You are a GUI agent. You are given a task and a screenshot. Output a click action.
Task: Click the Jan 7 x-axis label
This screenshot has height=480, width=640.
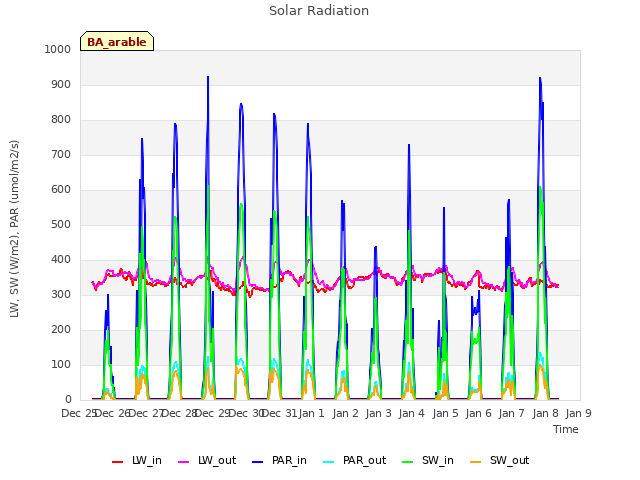point(511,413)
